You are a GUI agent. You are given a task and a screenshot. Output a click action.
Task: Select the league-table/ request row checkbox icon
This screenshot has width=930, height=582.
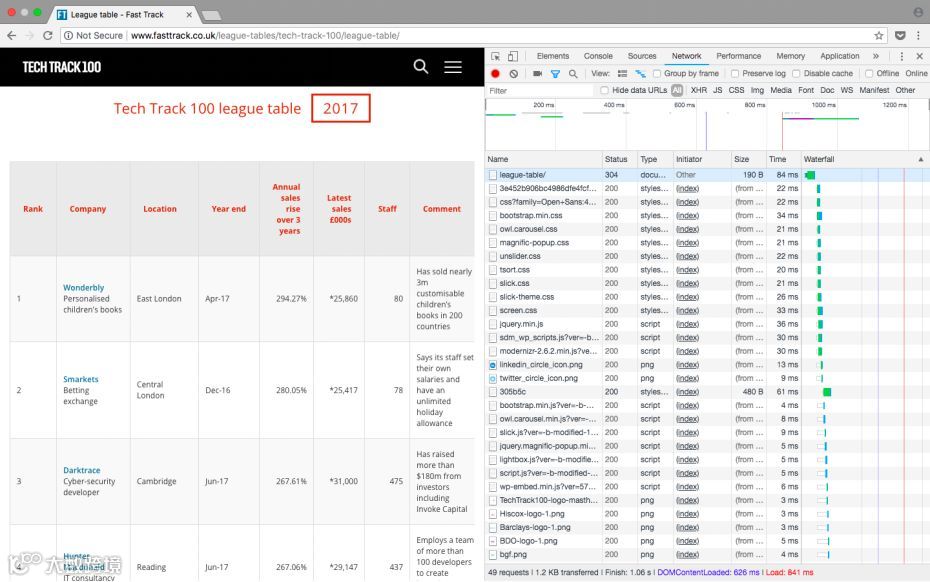coord(492,175)
